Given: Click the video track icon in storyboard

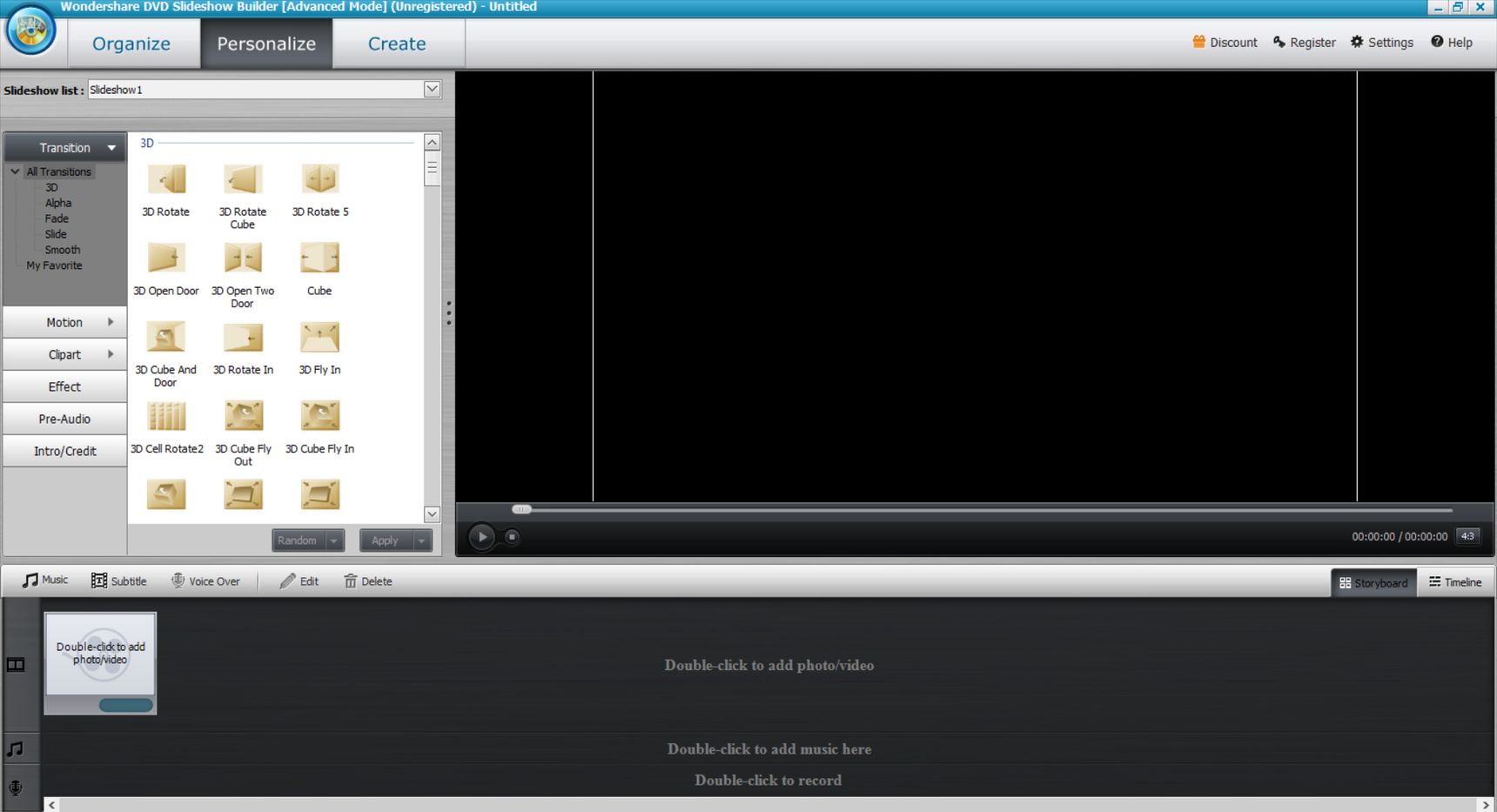Looking at the screenshot, I should click(16, 665).
